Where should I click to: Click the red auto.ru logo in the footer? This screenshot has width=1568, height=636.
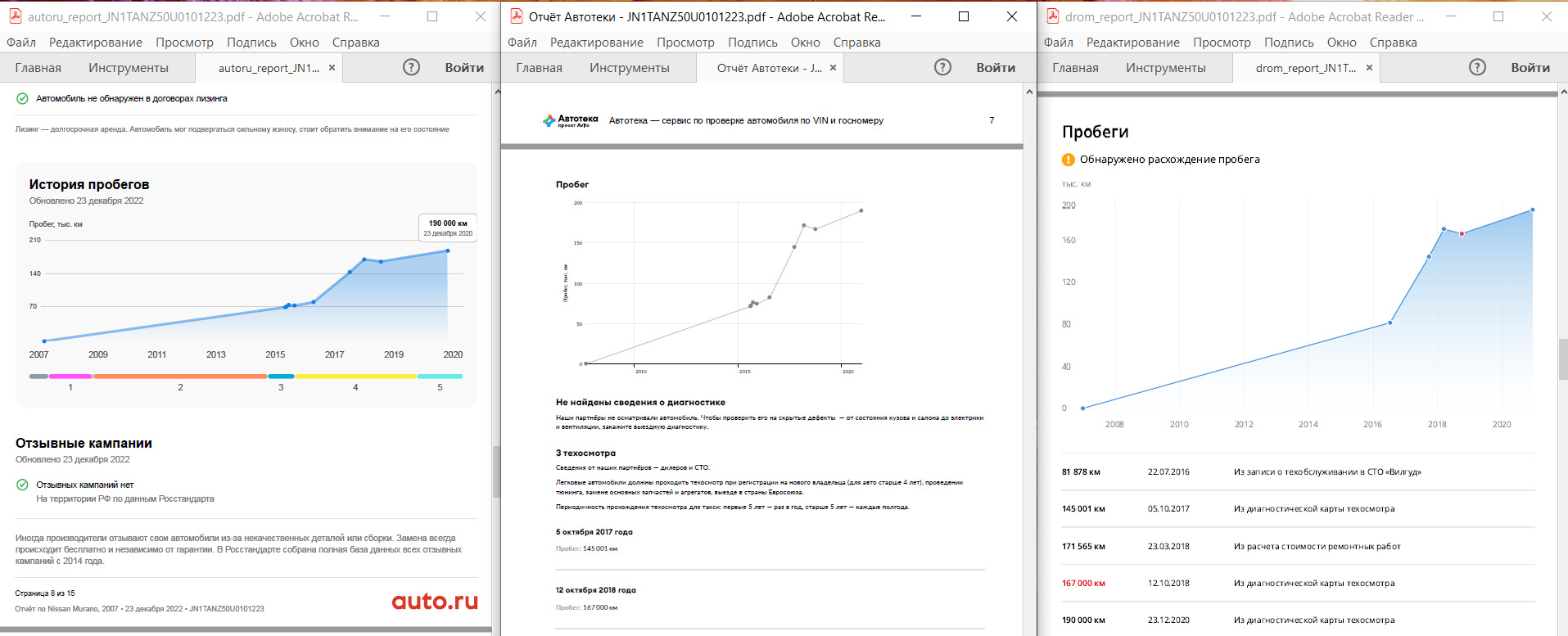[x=435, y=602]
